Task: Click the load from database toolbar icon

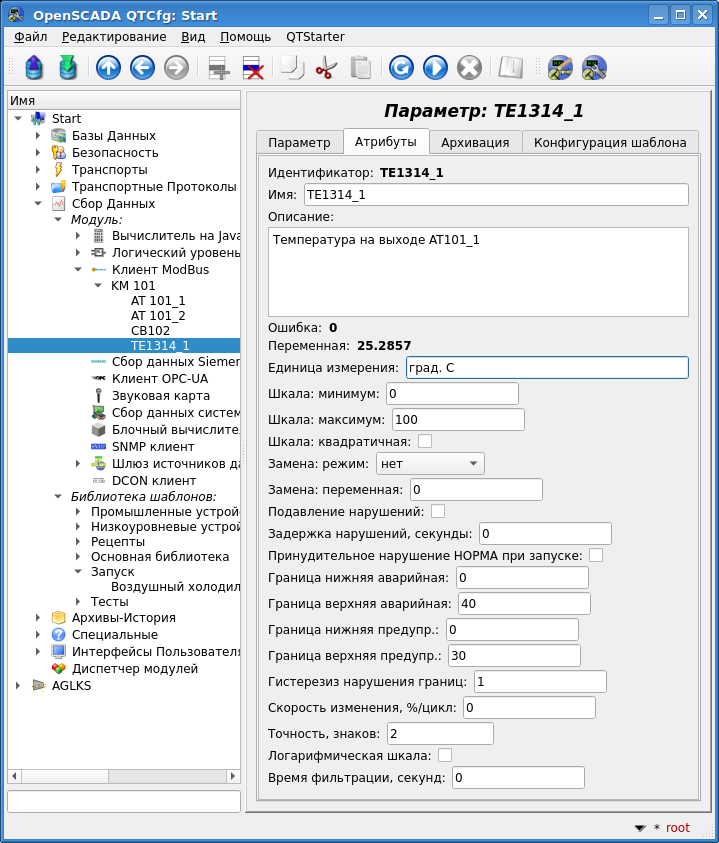Action: click(x=35, y=68)
